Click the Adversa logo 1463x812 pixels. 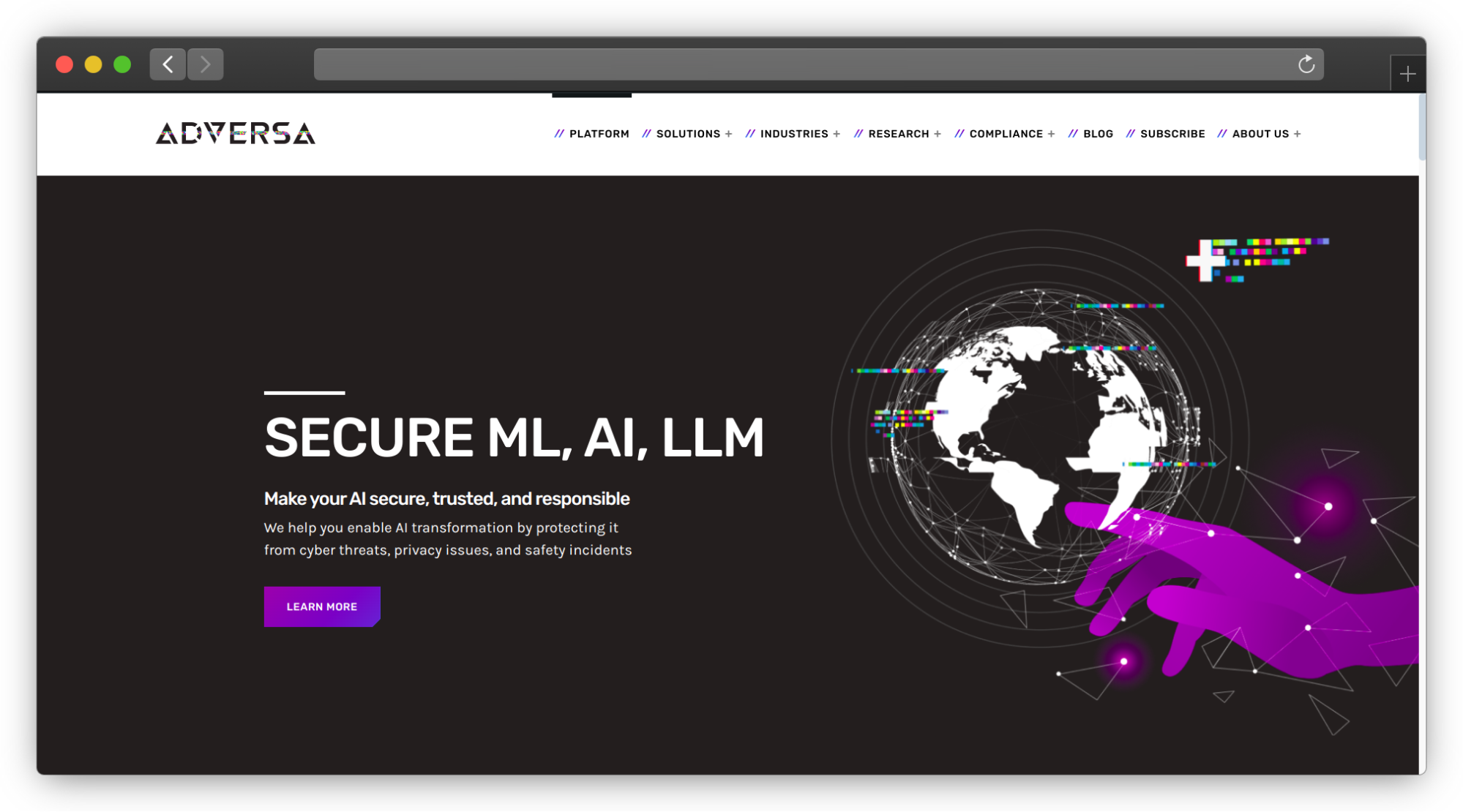[236, 133]
